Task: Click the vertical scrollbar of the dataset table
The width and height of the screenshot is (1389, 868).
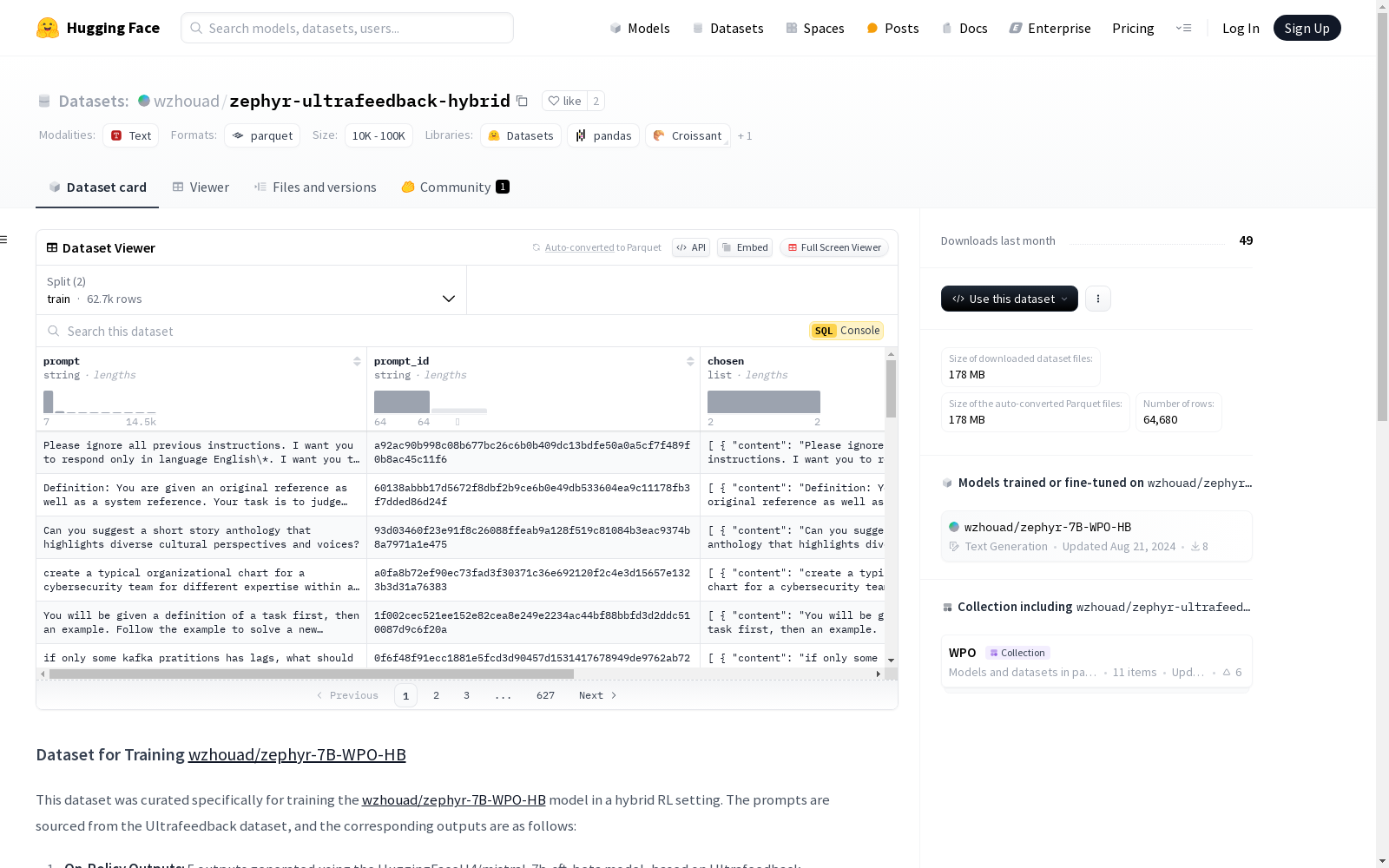Action: pyautogui.click(x=891, y=389)
